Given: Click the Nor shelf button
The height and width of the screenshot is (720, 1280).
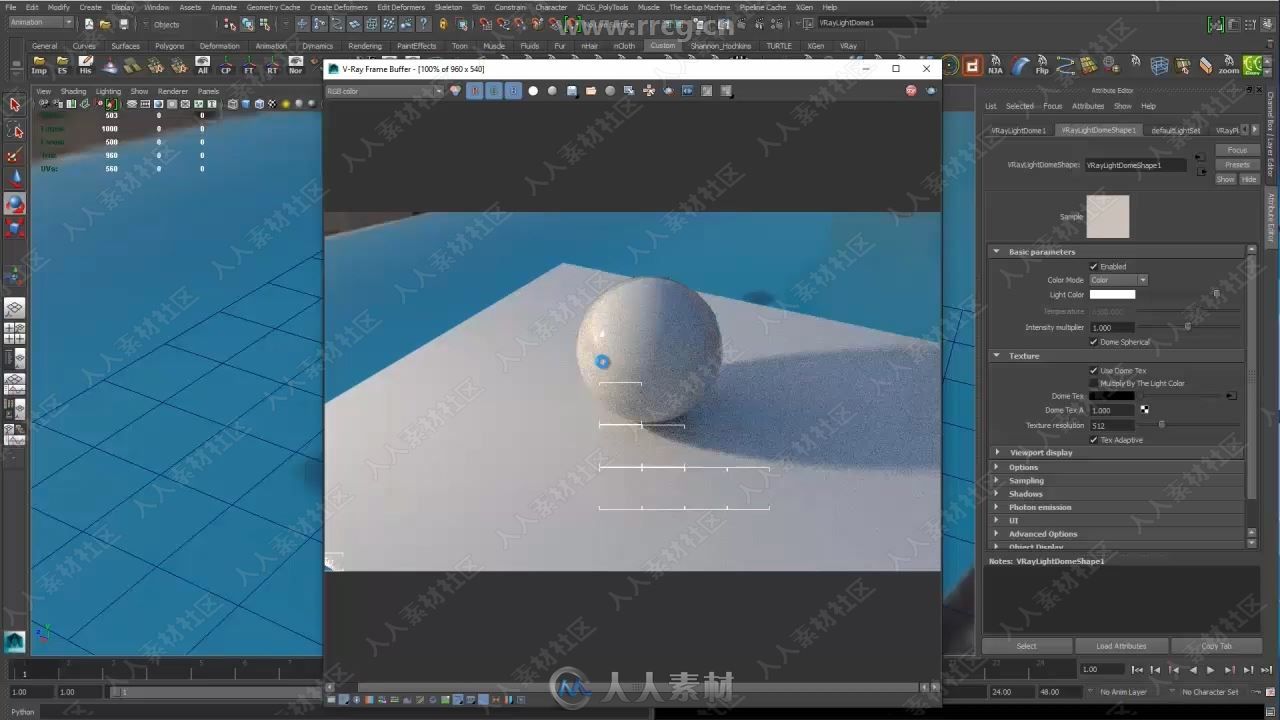Looking at the screenshot, I should point(295,66).
